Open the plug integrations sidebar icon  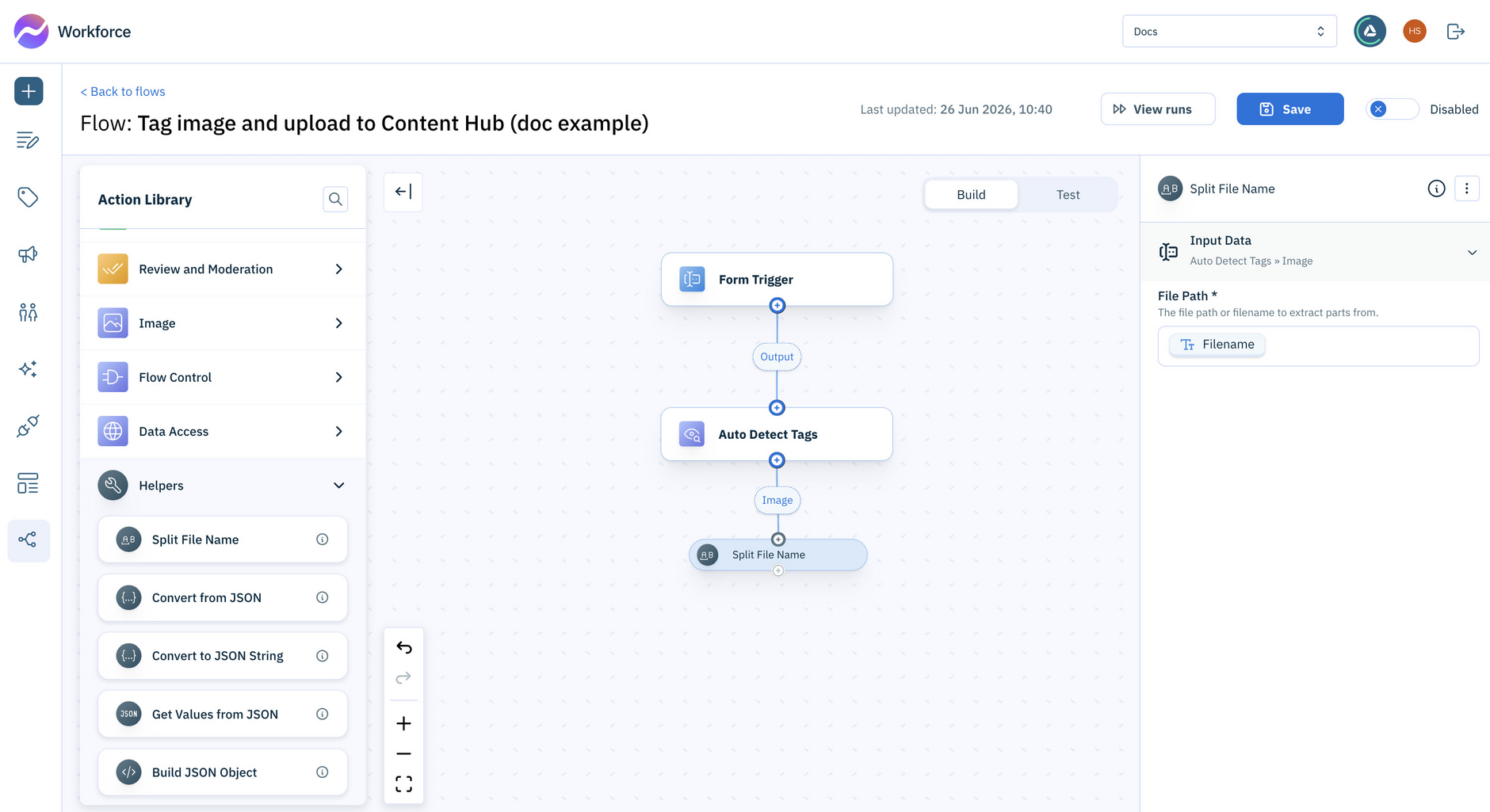coord(28,426)
